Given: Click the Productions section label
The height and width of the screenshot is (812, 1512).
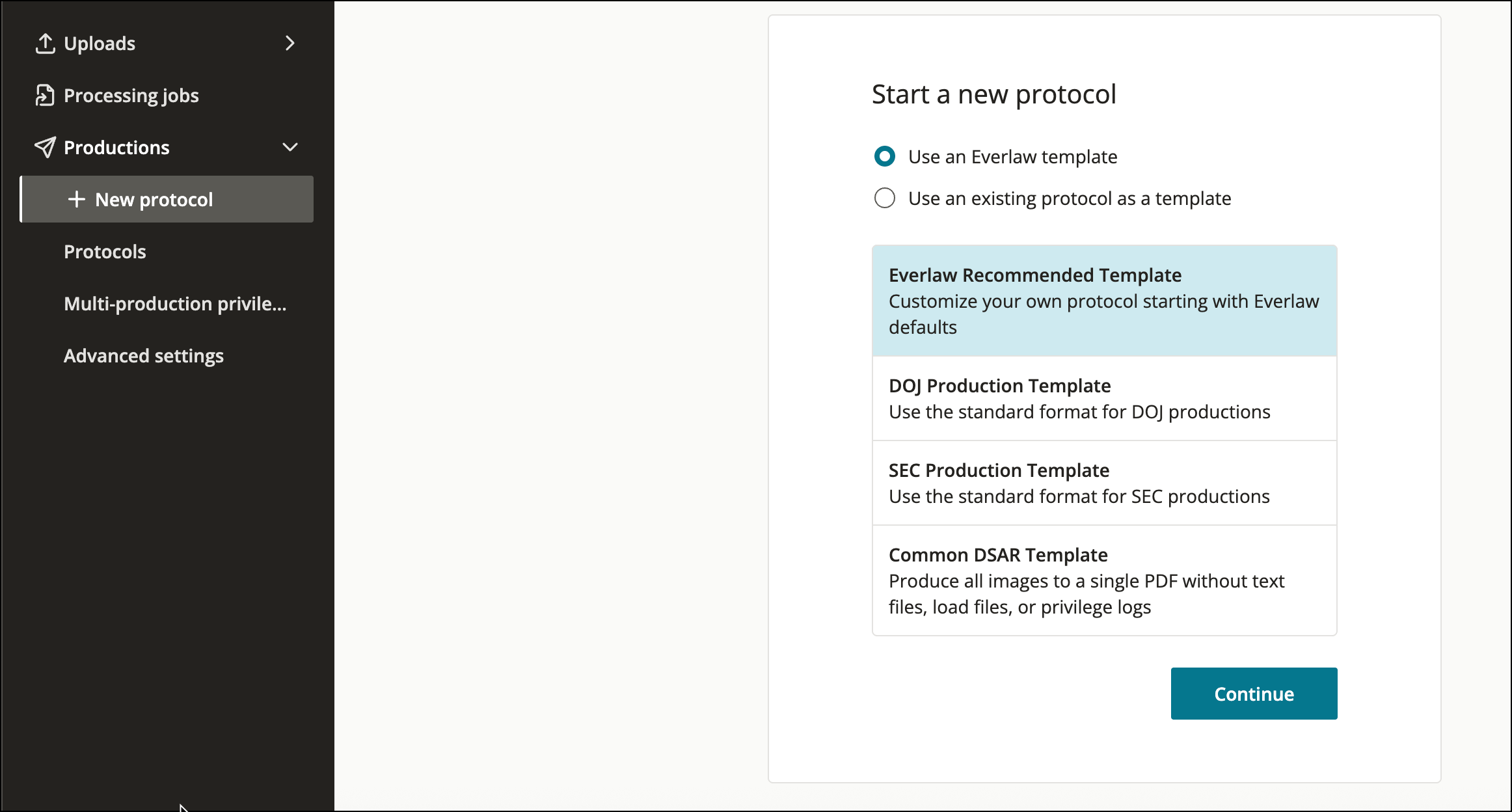Looking at the screenshot, I should (x=116, y=148).
